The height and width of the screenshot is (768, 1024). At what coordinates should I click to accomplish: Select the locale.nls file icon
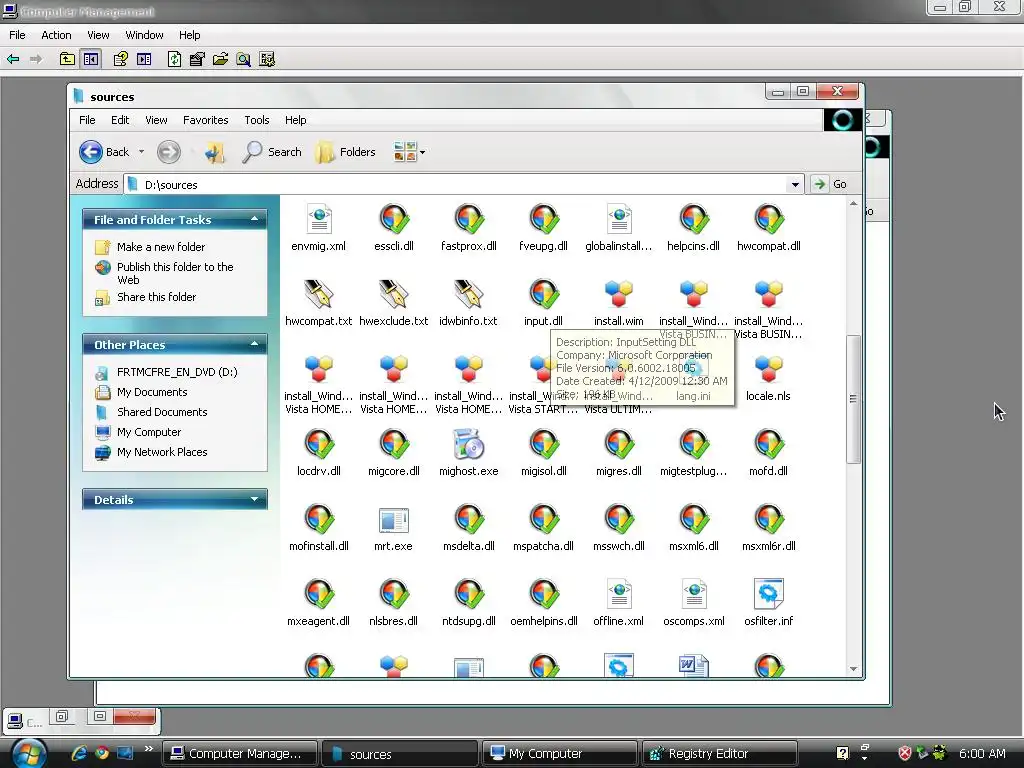(x=769, y=370)
